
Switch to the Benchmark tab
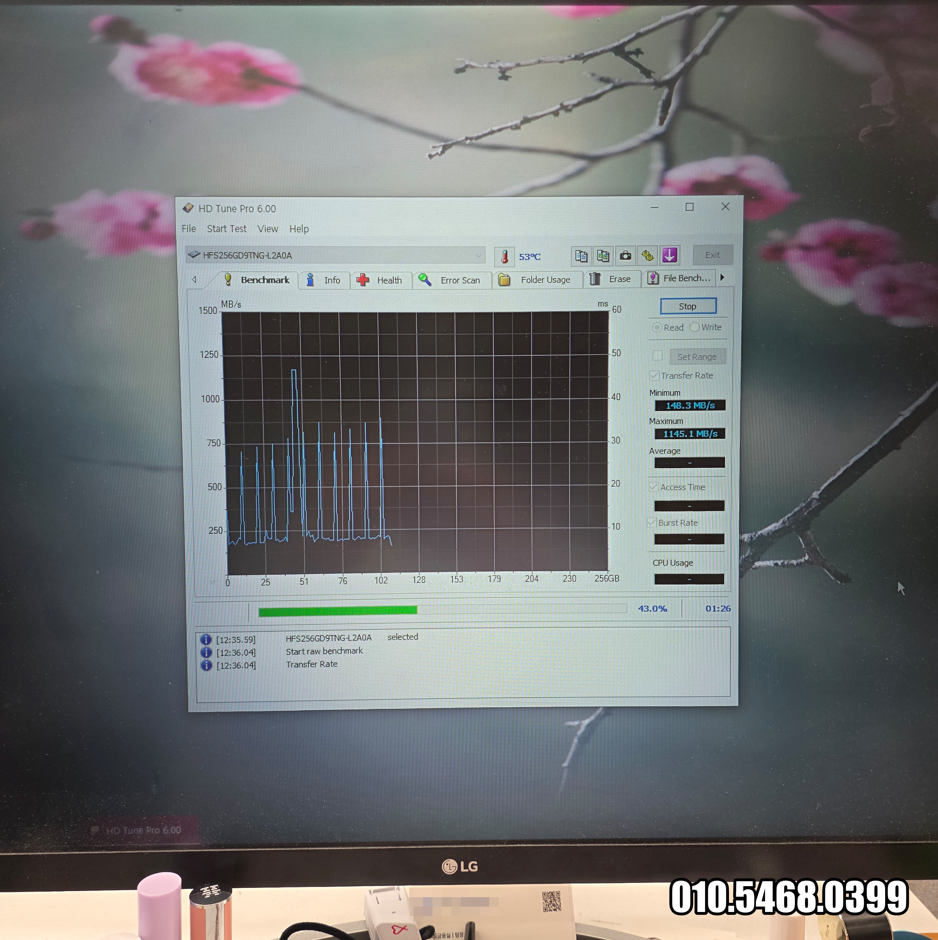click(257, 279)
